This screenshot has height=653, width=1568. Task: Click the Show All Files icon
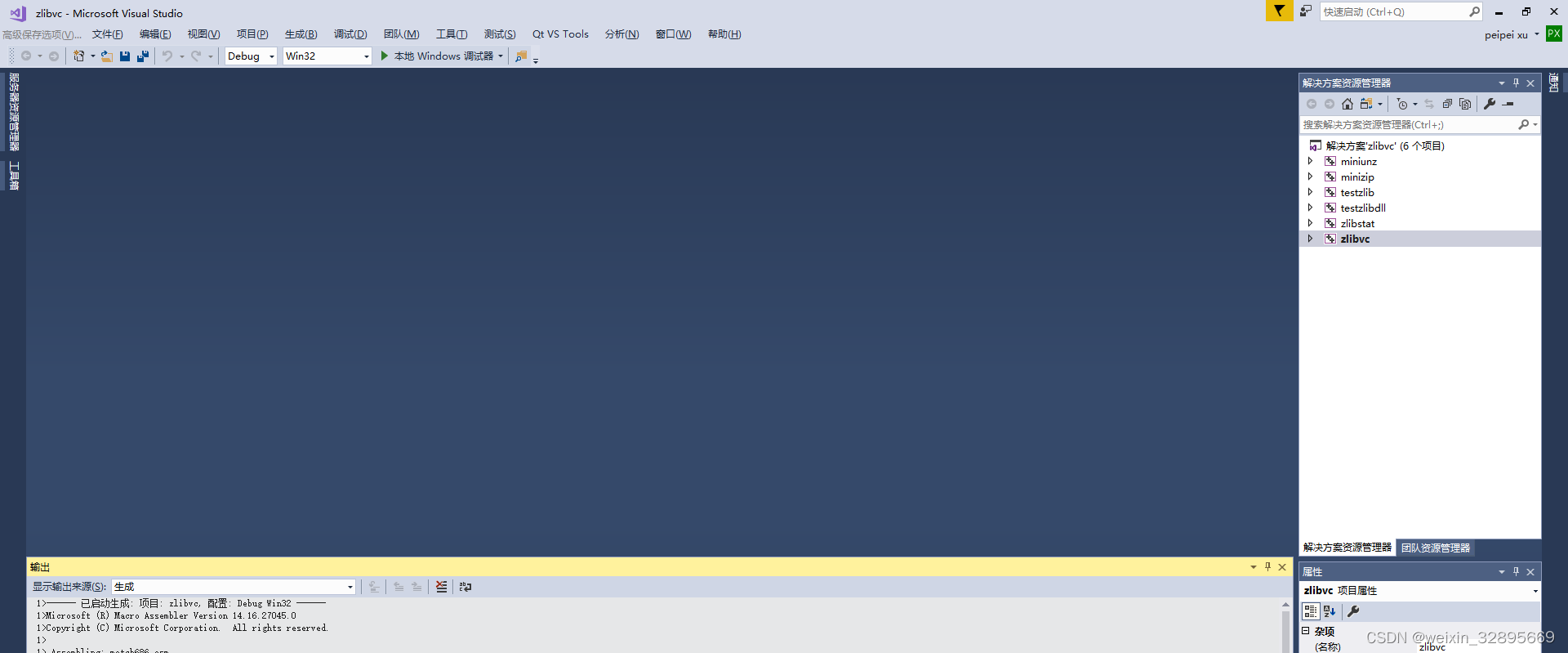1465,104
